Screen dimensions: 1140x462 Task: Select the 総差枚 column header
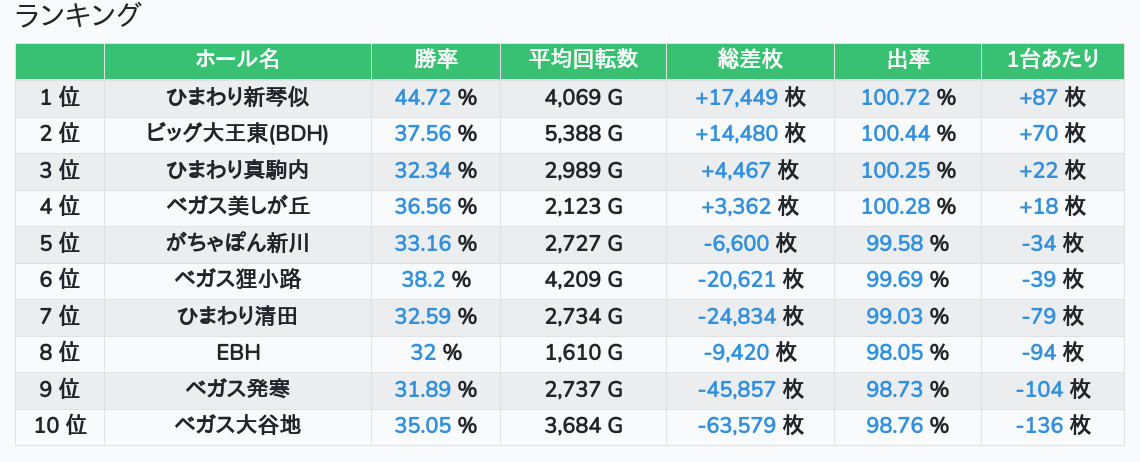pos(750,60)
